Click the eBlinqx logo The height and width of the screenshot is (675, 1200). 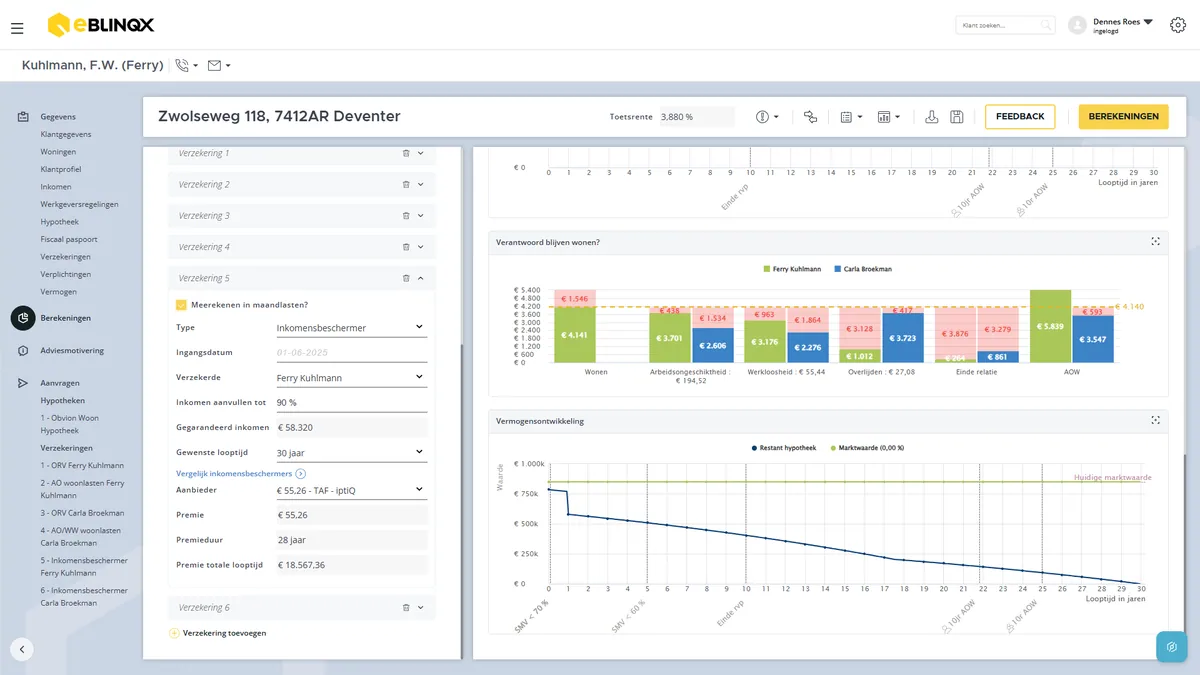(101, 25)
